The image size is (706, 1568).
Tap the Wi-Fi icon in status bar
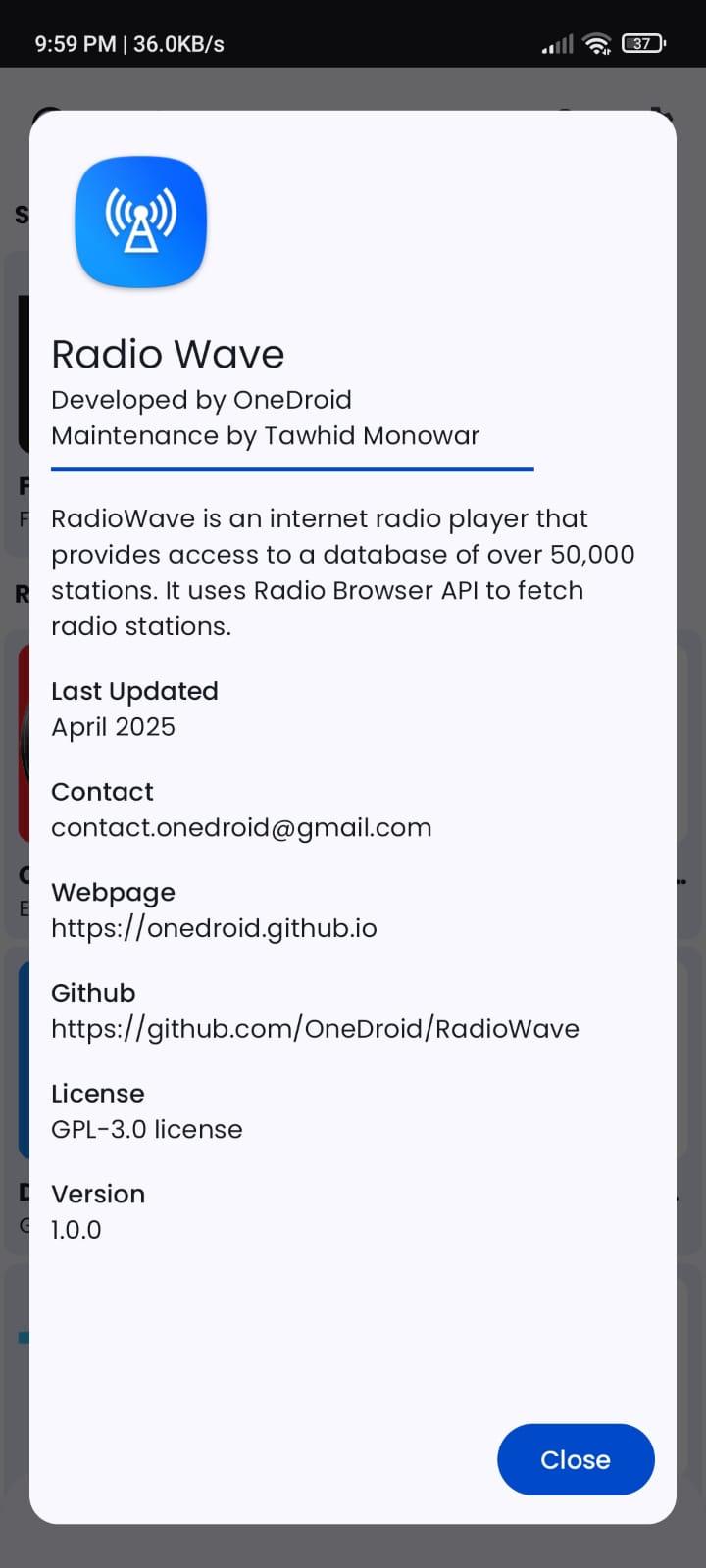tap(596, 43)
